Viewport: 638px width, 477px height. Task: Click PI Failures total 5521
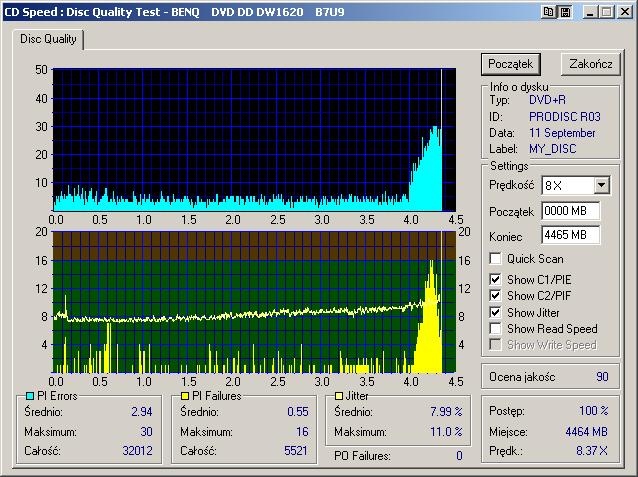click(296, 451)
